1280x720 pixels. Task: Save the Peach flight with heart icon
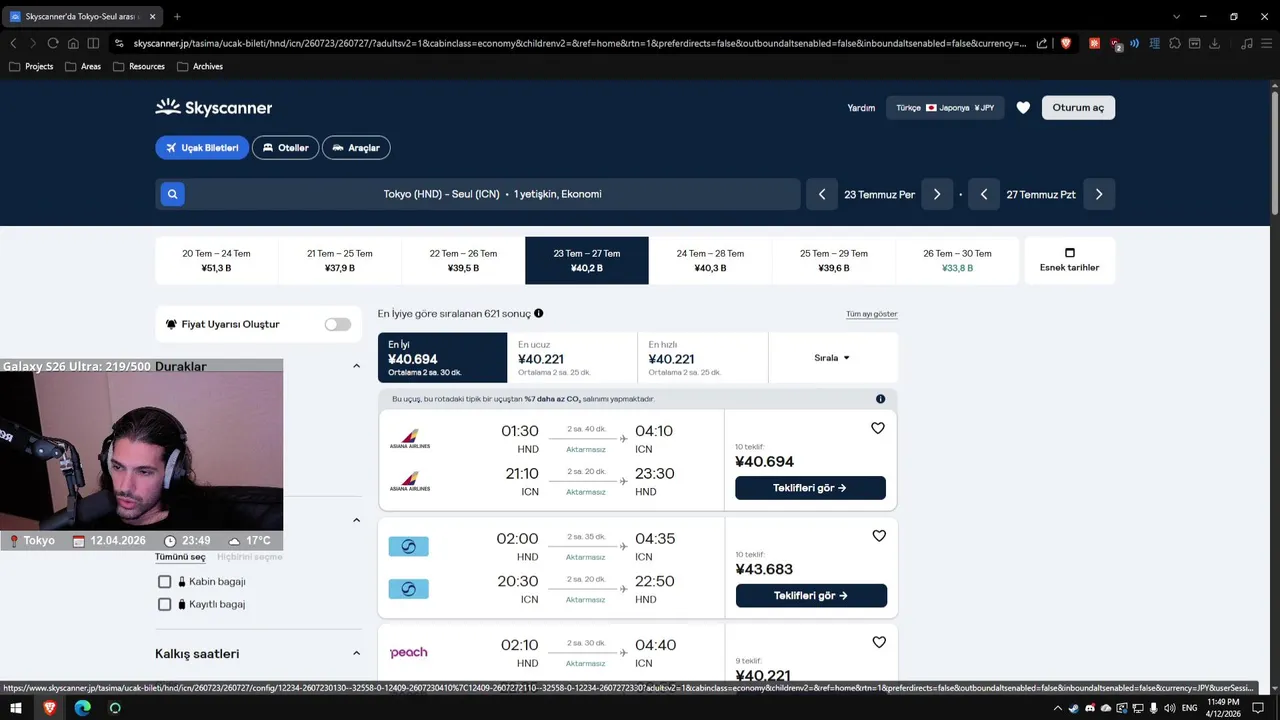point(879,642)
